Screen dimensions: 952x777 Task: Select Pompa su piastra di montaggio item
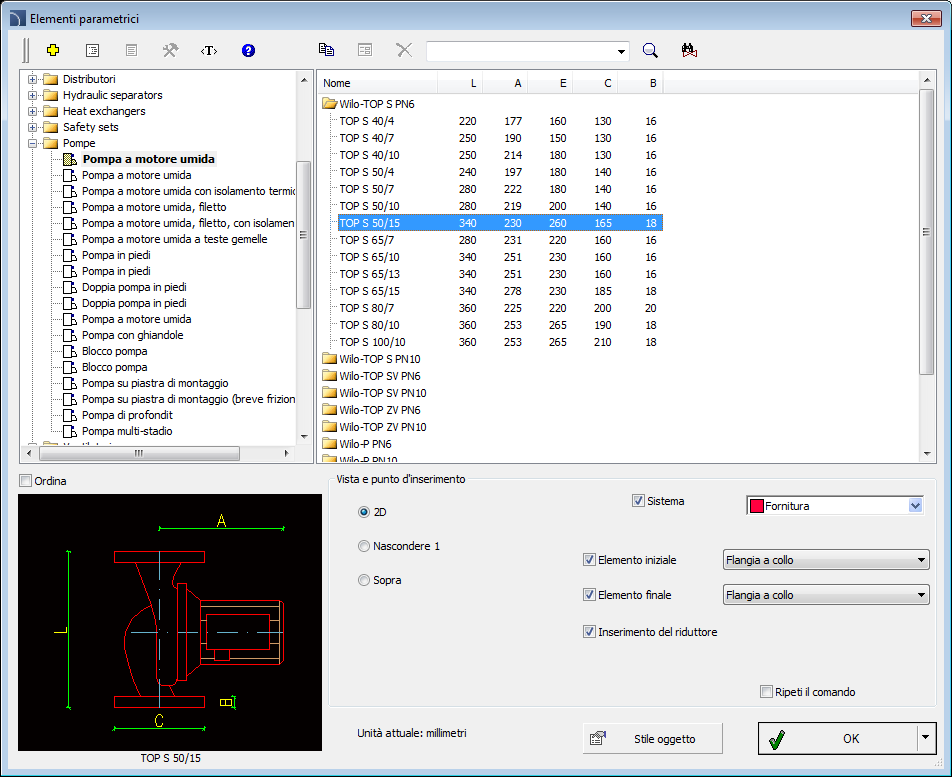(x=155, y=383)
